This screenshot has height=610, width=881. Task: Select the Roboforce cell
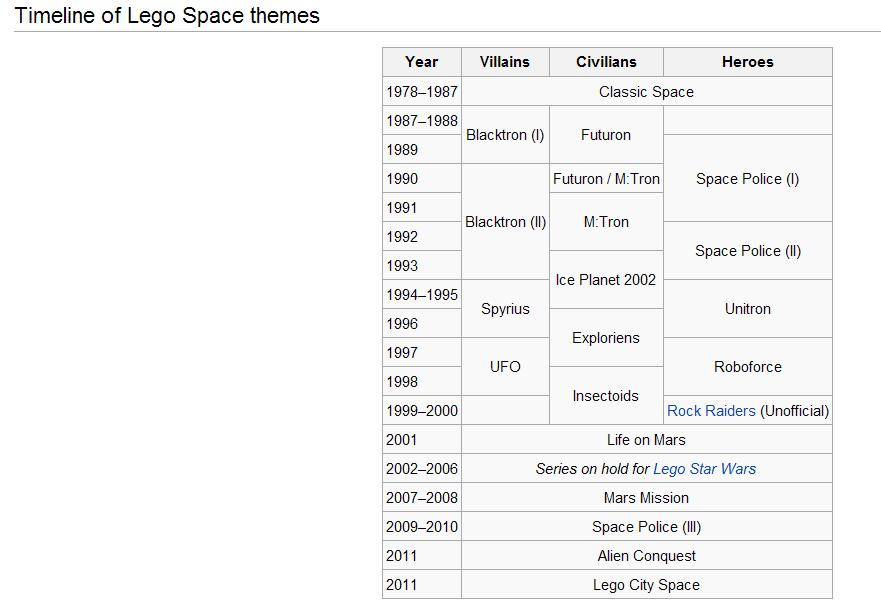(748, 367)
